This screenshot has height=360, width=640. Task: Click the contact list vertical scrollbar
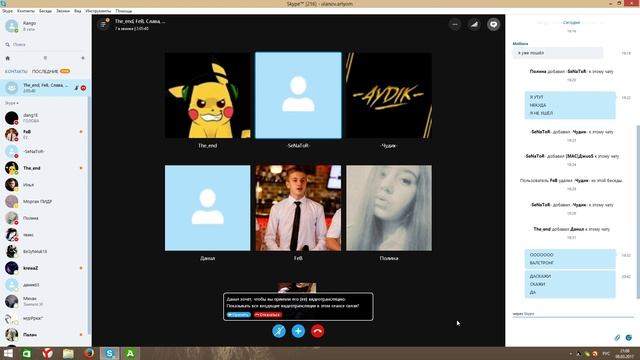pos(89,216)
